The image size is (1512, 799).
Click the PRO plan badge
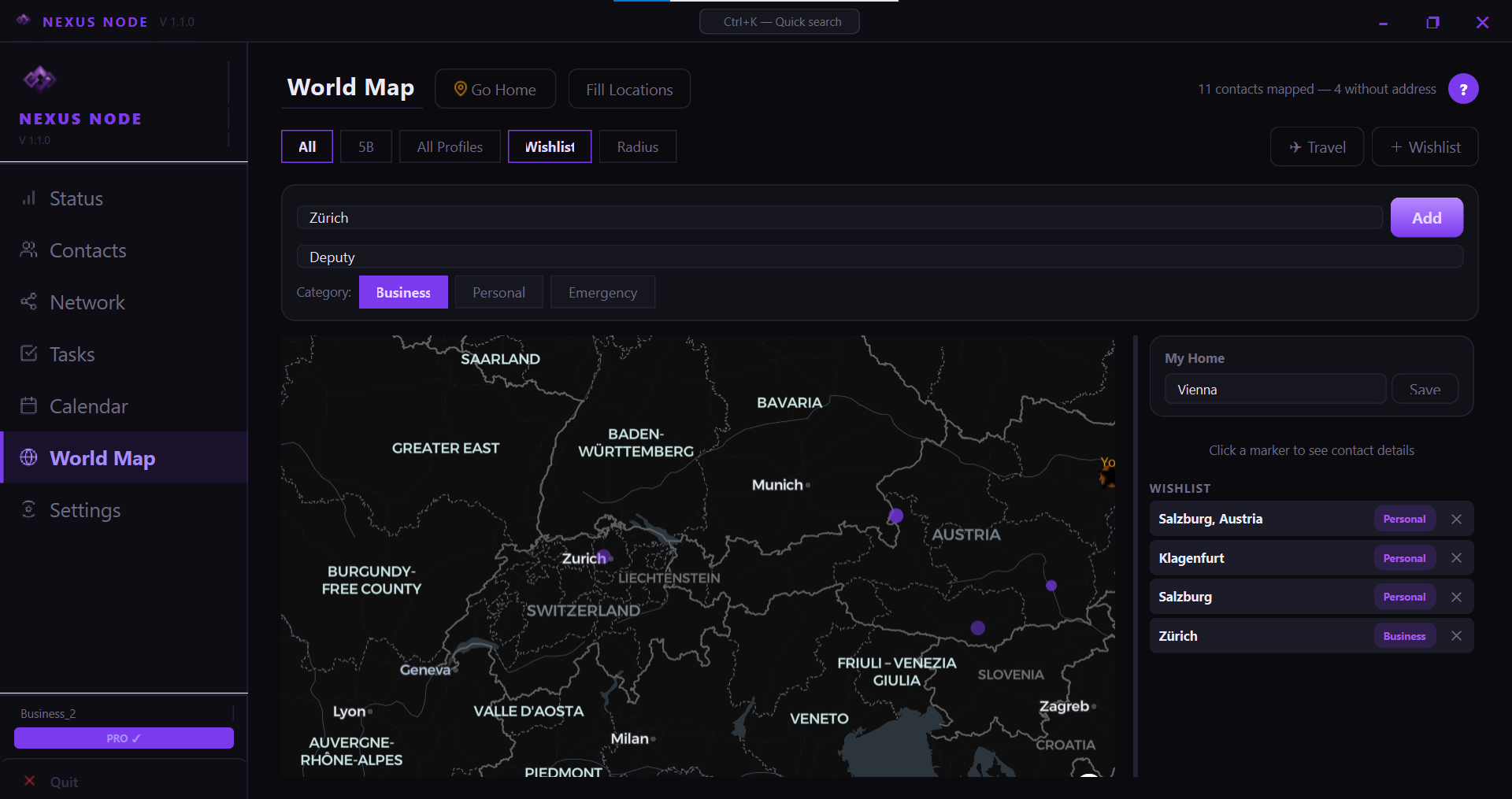coord(124,738)
